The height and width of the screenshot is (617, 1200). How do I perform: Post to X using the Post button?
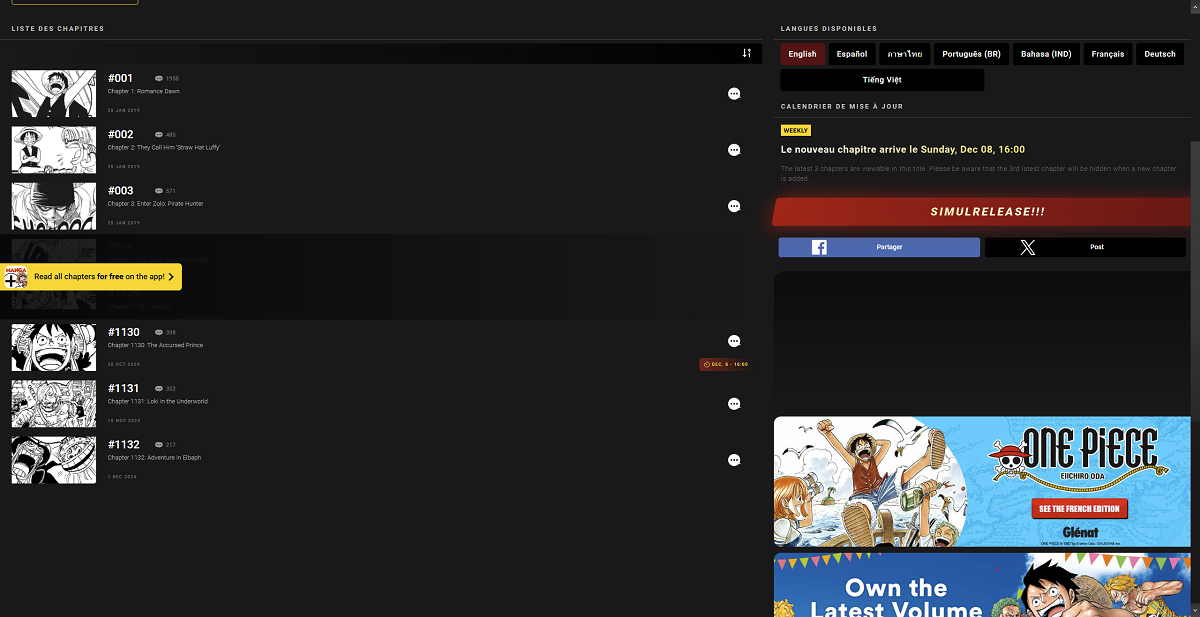[1085, 247]
